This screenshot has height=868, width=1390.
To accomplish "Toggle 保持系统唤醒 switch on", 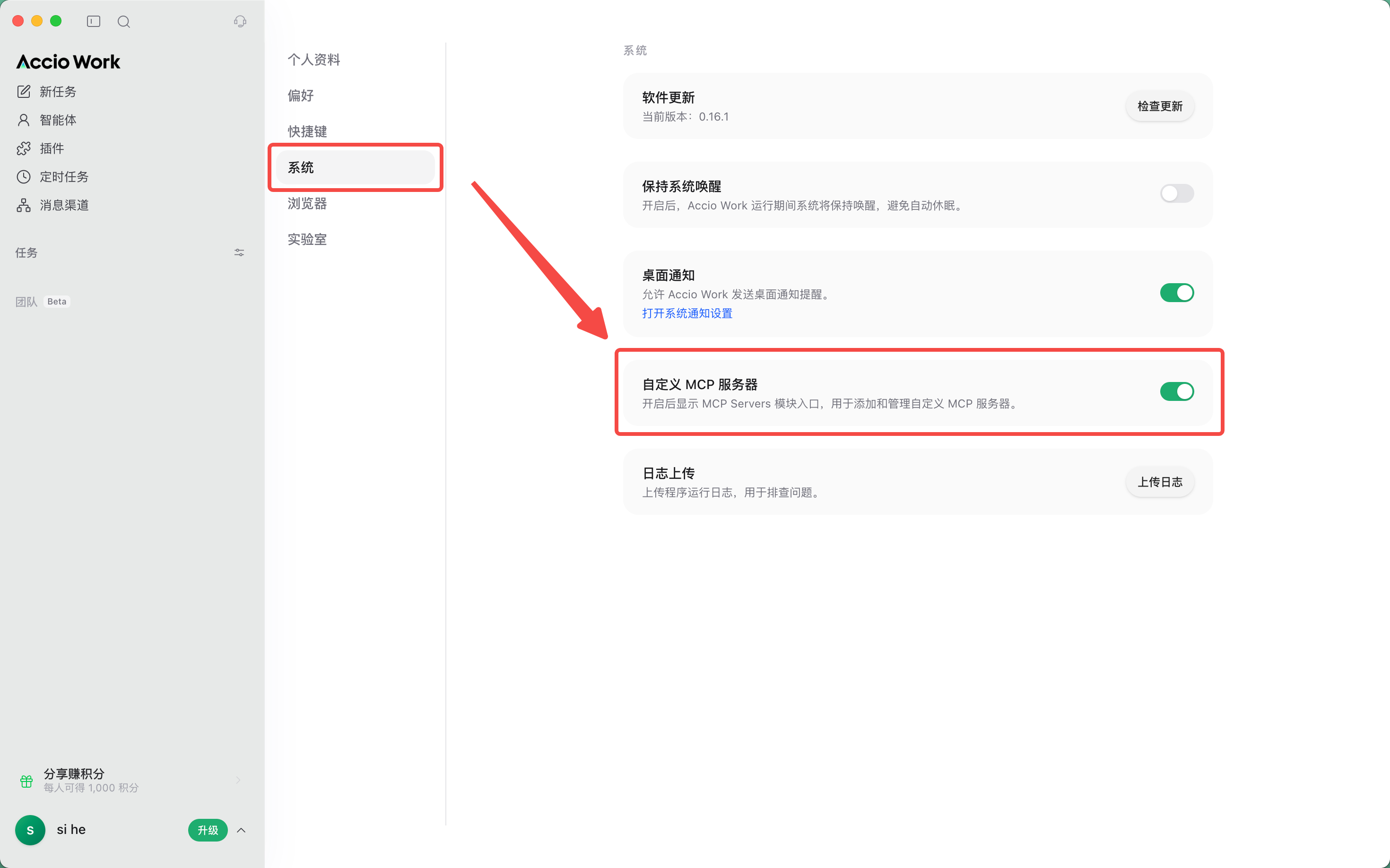I will (x=1177, y=193).
